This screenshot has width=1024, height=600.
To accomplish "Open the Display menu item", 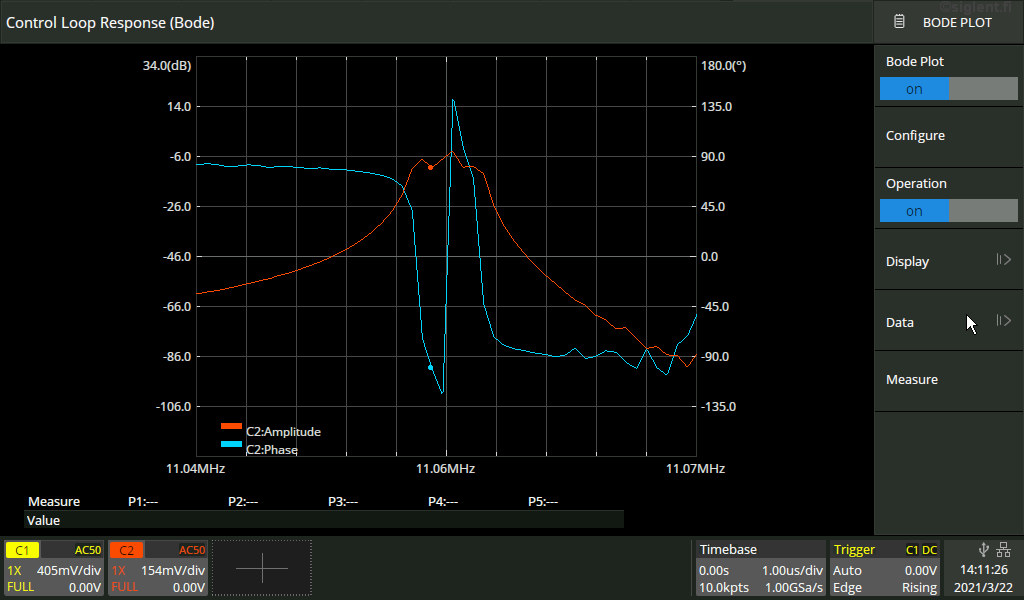I will coord(948,261).
